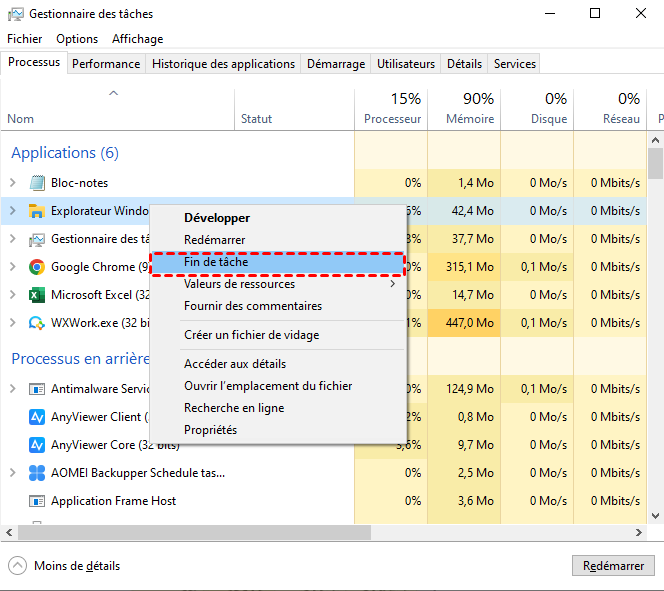This screenshot has width=664, height=591.
Task: Click the Google Chrome icon
Action: 37,267
